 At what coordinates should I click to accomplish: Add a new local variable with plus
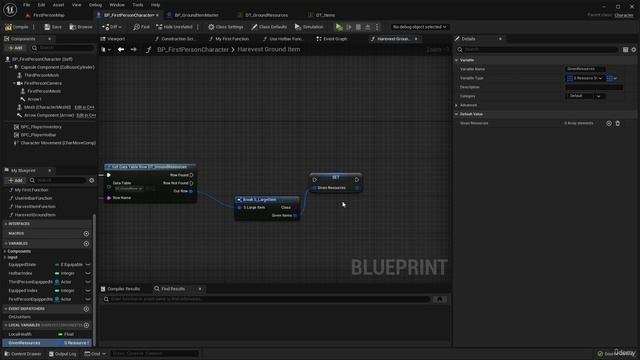(86, 326)
